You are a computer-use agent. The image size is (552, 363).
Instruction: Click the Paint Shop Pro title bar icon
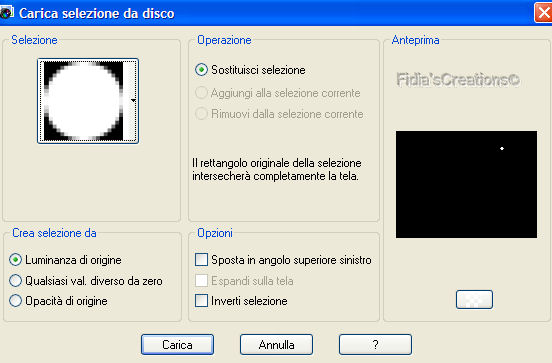coord(6,13)
